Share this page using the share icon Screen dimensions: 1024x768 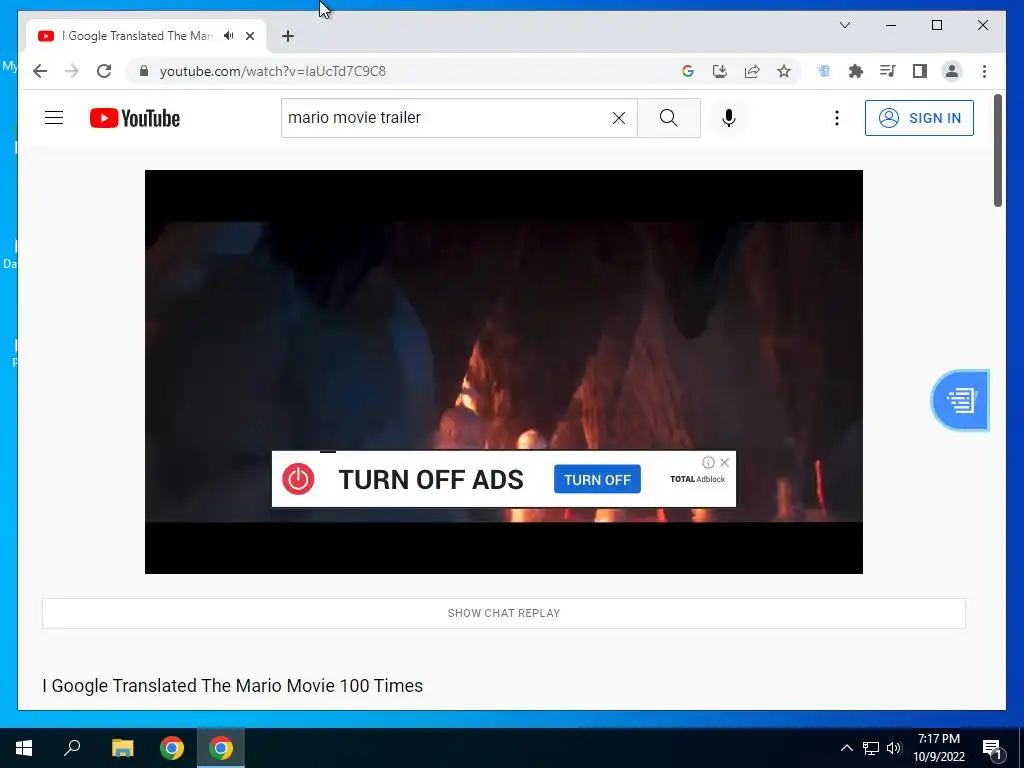[x=752, y=71]
